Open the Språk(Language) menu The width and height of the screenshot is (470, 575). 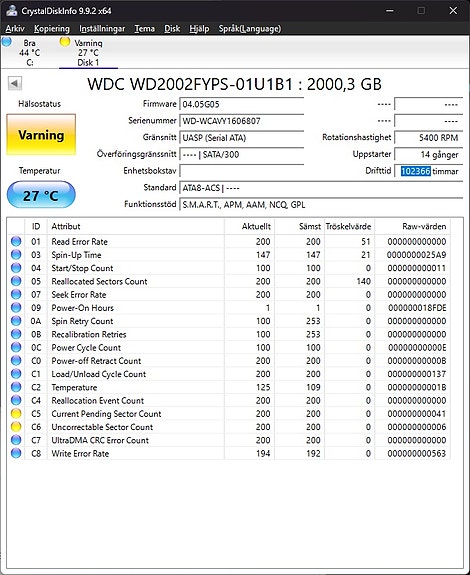pyautogui.click(x=250, y=29)
